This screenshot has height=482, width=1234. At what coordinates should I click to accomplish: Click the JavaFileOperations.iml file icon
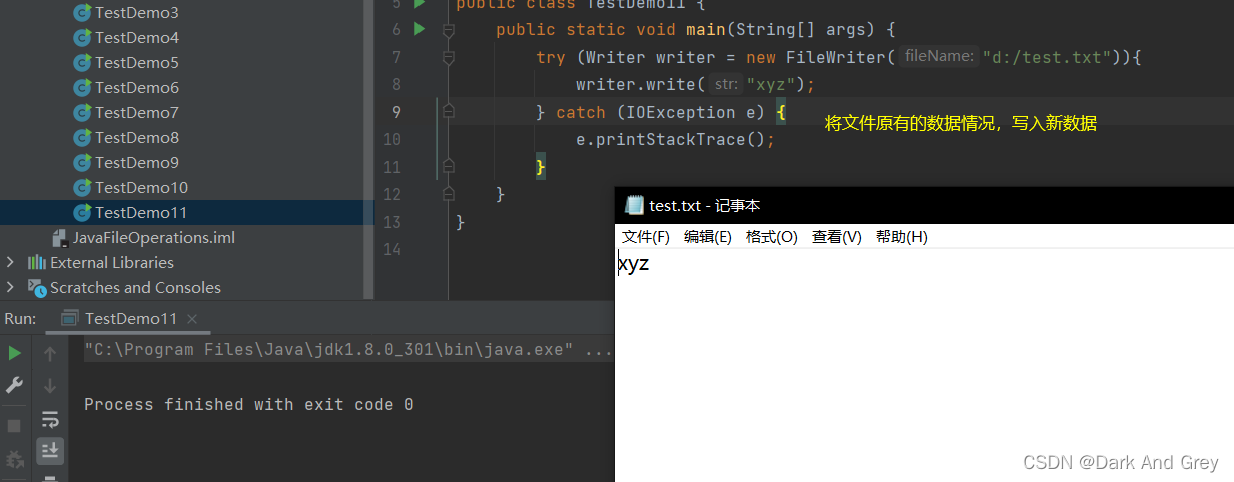click(x=60, y=237)
